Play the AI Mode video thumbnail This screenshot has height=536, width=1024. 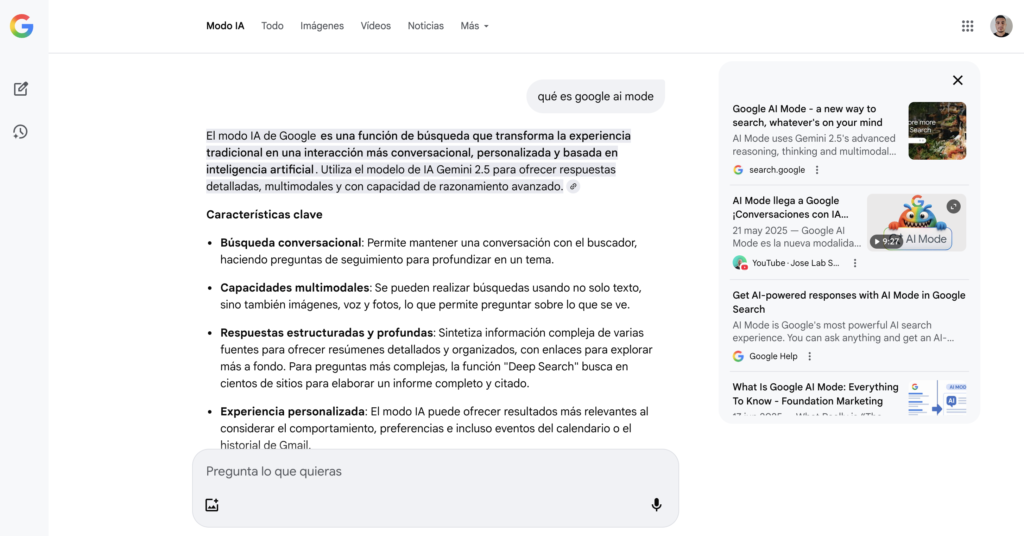tap(916, 223)
